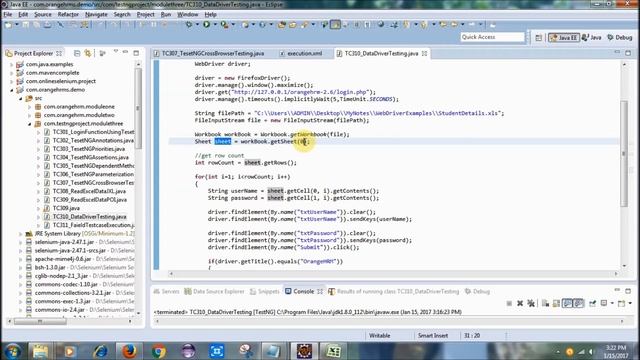Expand the com.mavencomplete project
640x360 pixels.
12,73
